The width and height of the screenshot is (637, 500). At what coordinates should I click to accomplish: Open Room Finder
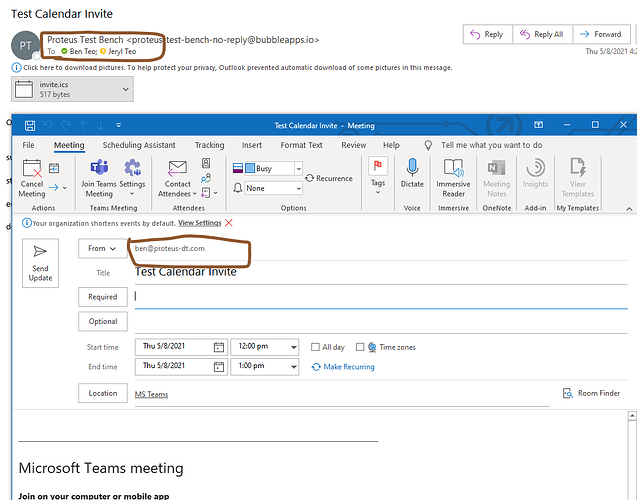(592, 393)
